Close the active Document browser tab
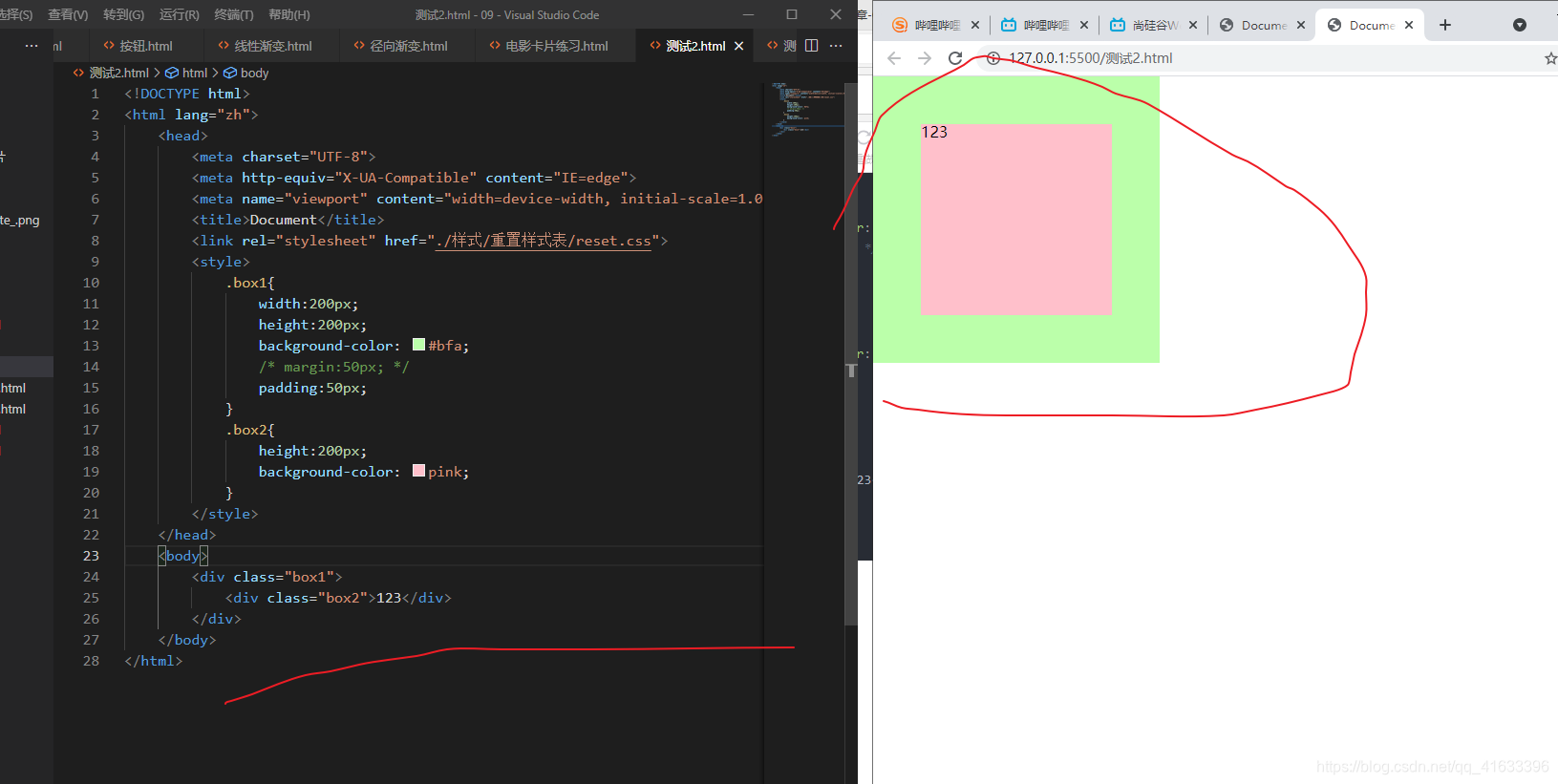 (1409, 26)
